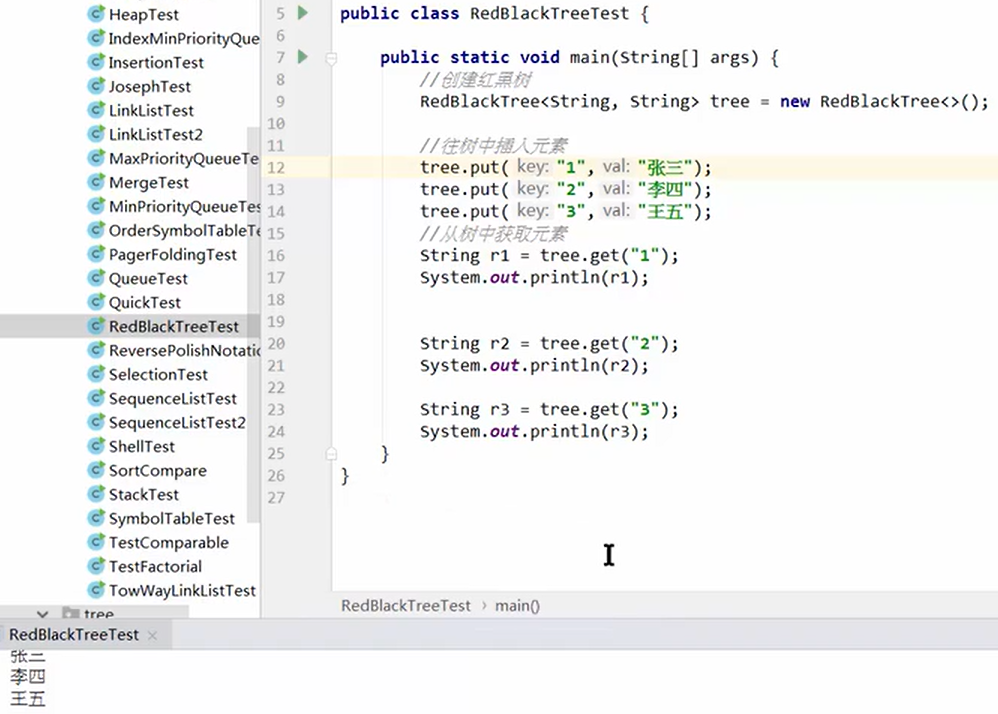The height and width of the screenshot is (714, 998).
Task: Select IndexMinPriorityQueue class file
Action: pos(184,38)
